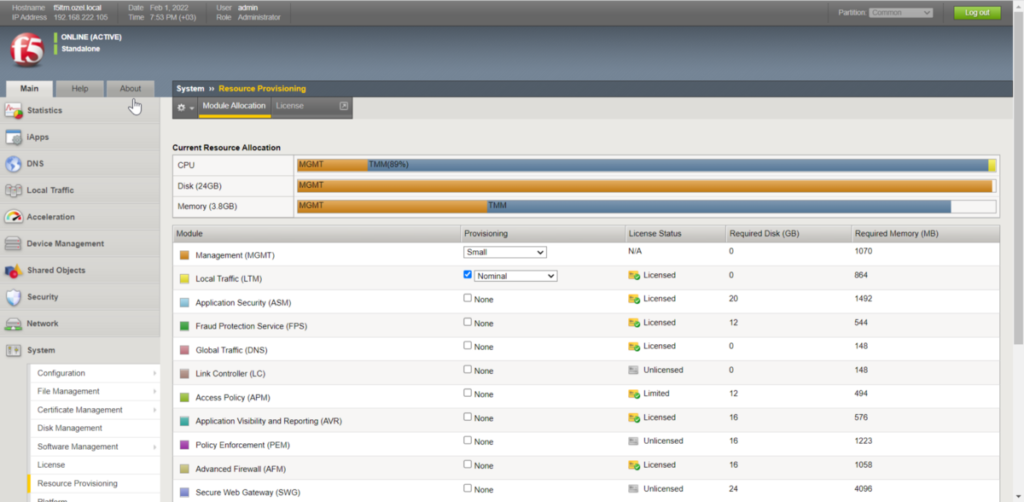Click the License tab popout icon
The height and width of the screenshot is (502, 1024).
[x=344, y=106]
